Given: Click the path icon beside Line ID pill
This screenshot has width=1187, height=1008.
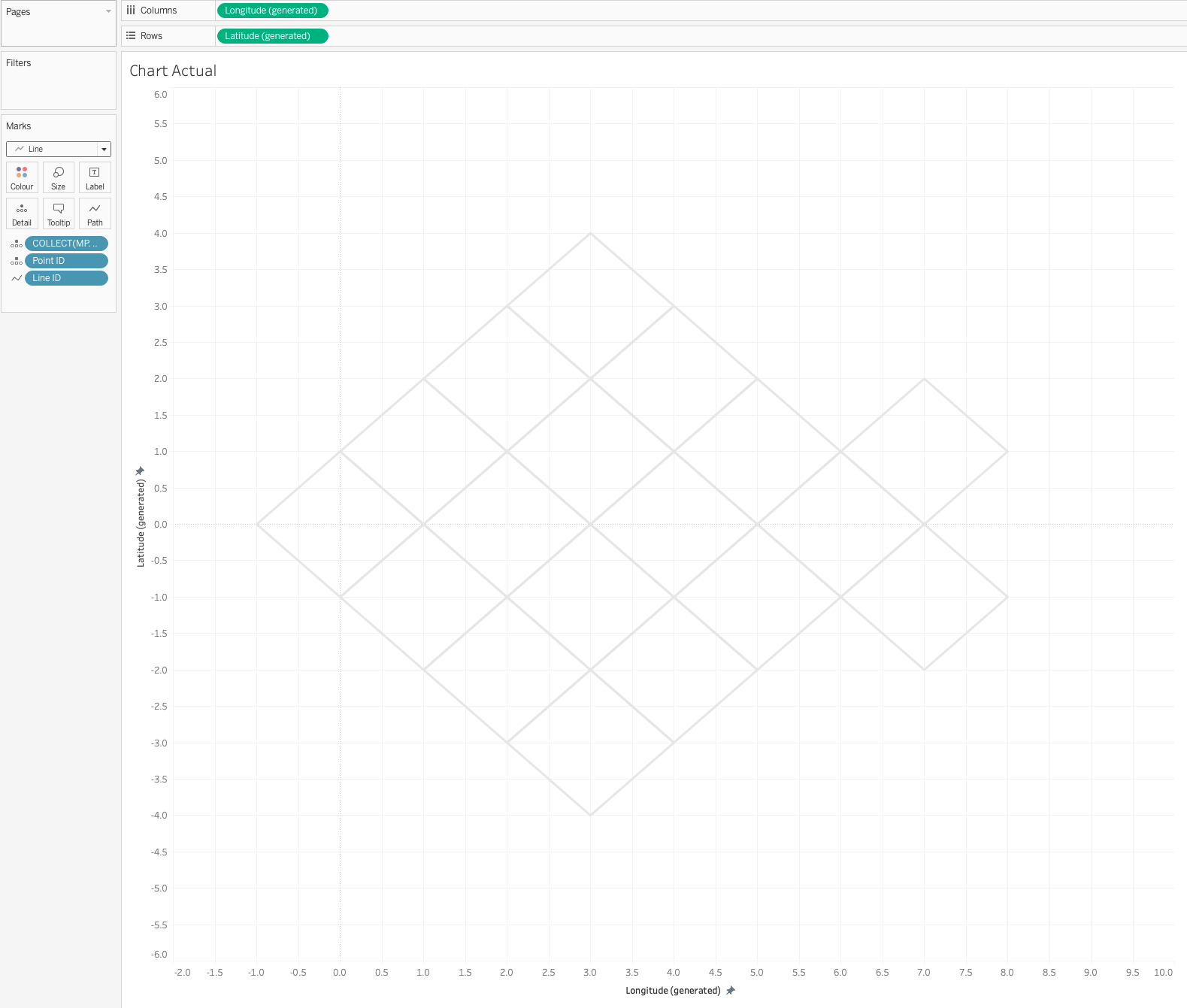Looking at the screenshot, I should (16, 278).
